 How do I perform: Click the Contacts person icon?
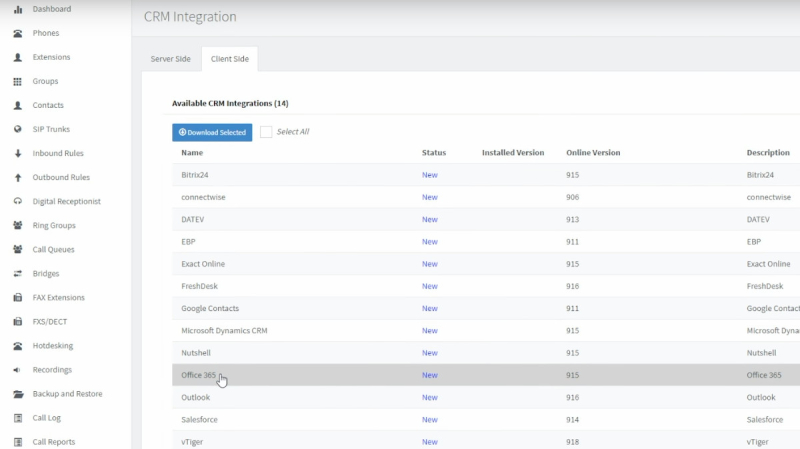coord(18,105)
